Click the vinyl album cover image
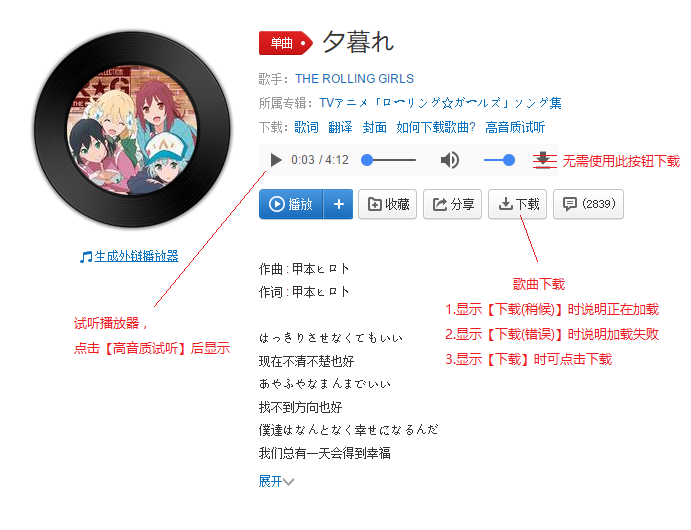The height and width of the screenshot is (530, 691). 132,130
